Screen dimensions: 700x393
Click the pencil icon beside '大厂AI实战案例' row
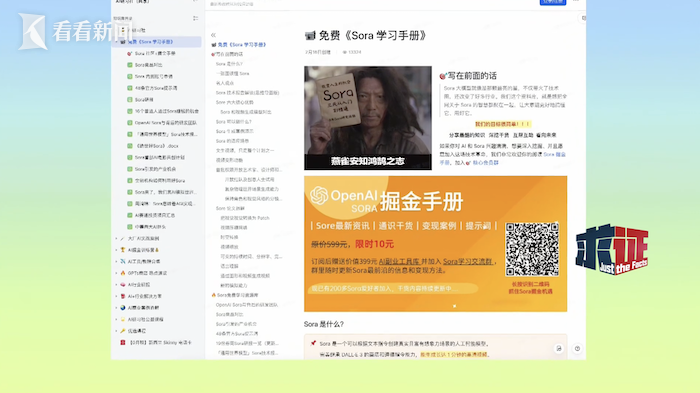(123, 238)
